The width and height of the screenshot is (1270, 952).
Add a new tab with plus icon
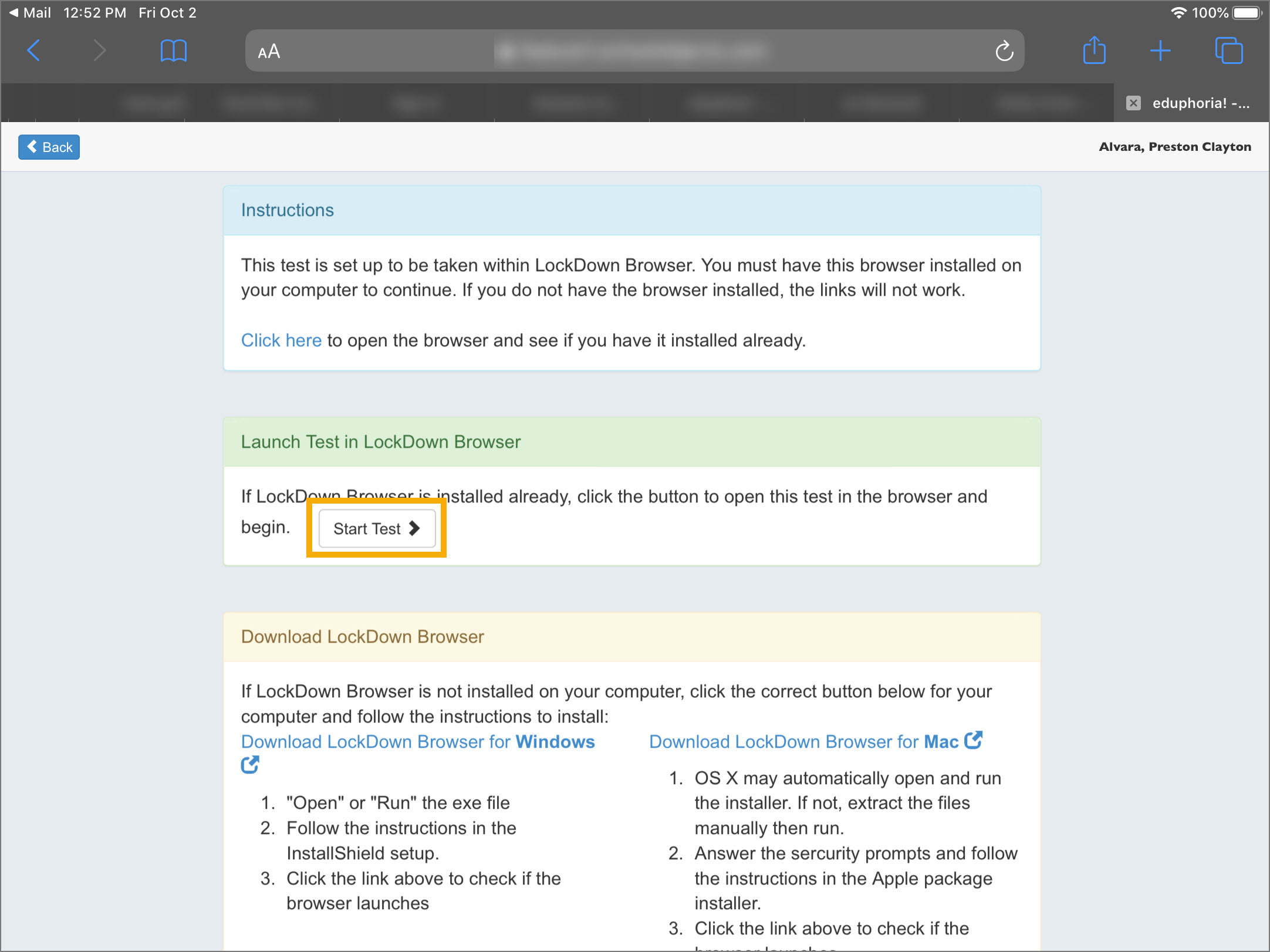(x=1160, y=50)
